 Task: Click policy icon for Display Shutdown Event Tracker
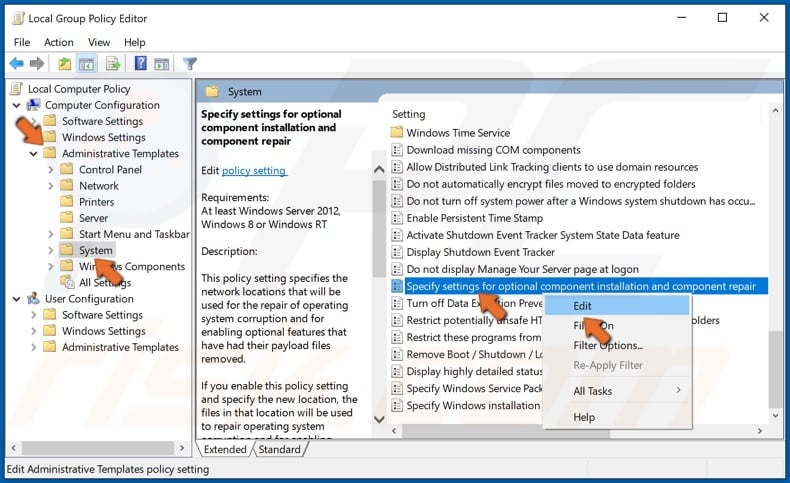[x=397, y=252]
